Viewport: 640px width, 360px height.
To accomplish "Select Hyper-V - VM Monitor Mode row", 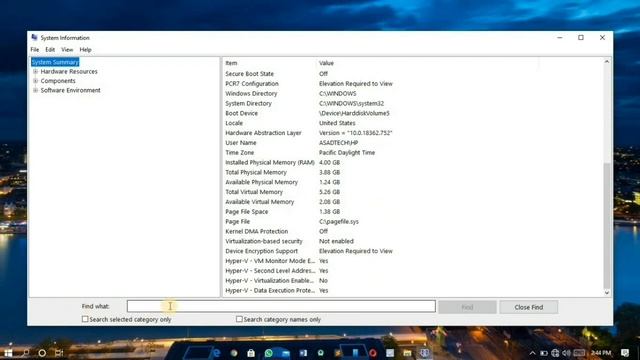I will coord(413,261).
